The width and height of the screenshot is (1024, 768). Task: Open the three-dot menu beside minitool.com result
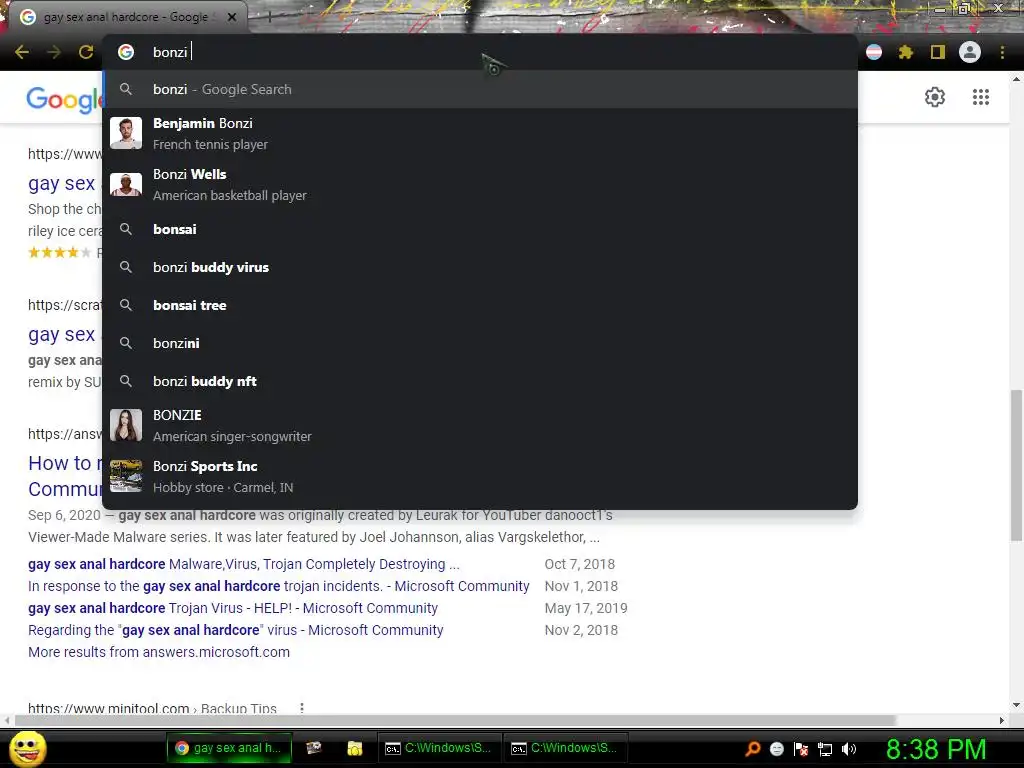click(x=302, y=708)
